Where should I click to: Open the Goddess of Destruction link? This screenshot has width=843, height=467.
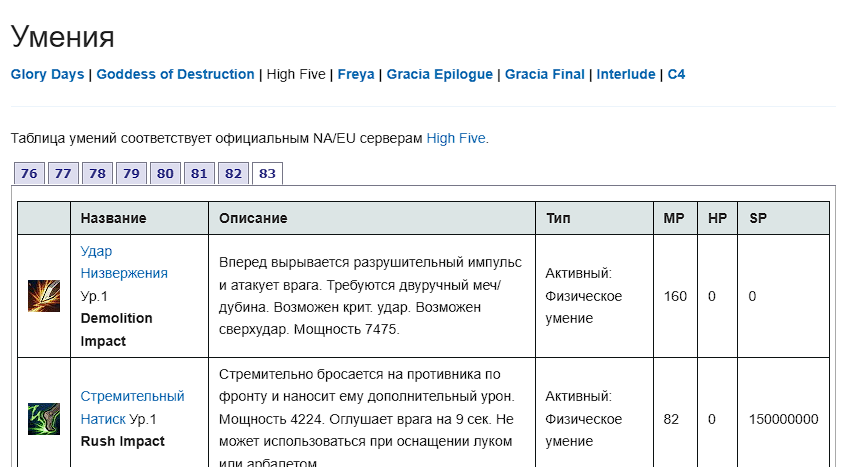175,74
